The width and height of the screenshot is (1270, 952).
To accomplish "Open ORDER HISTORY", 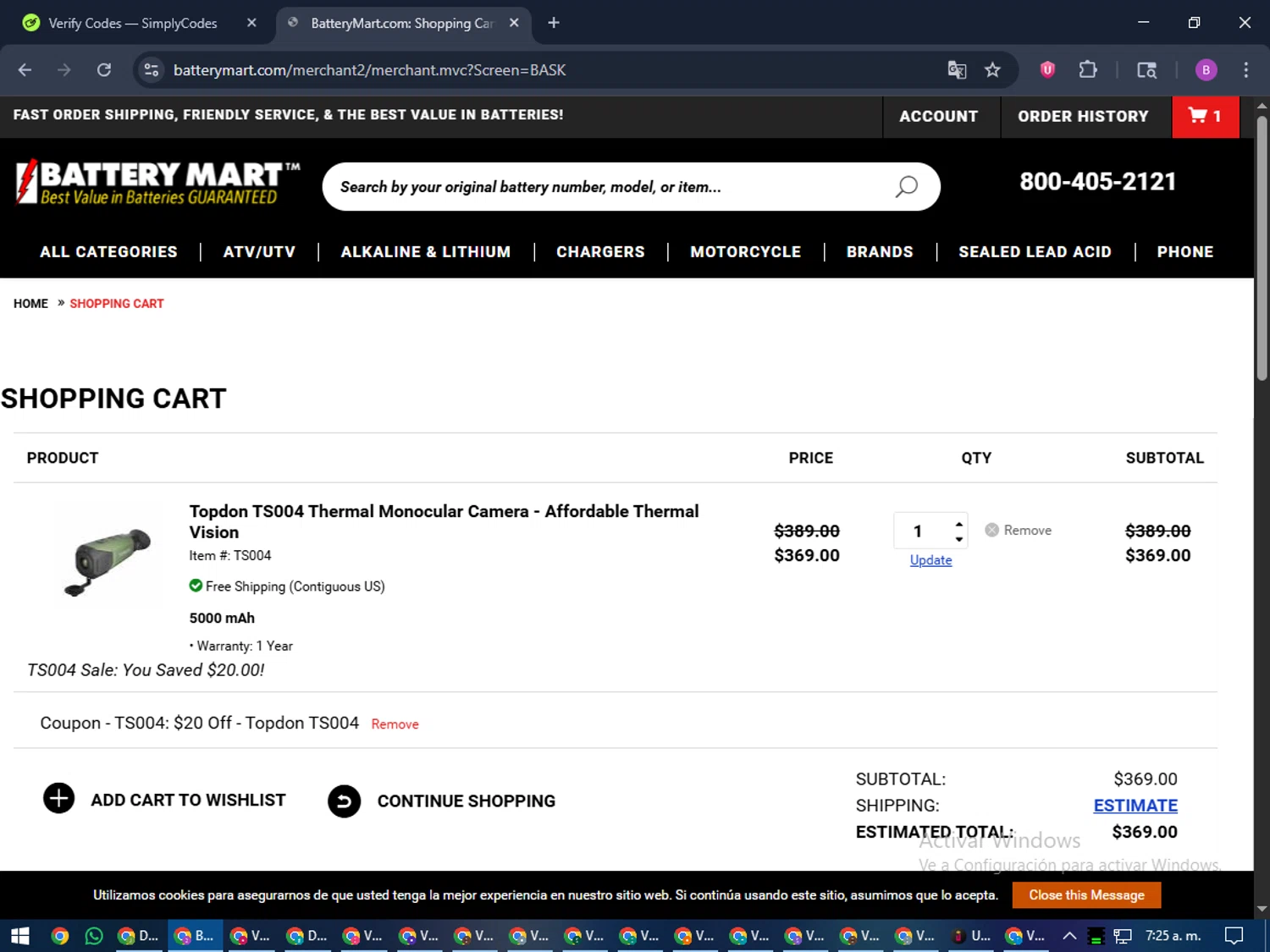I will click(x=1083, y=117).
